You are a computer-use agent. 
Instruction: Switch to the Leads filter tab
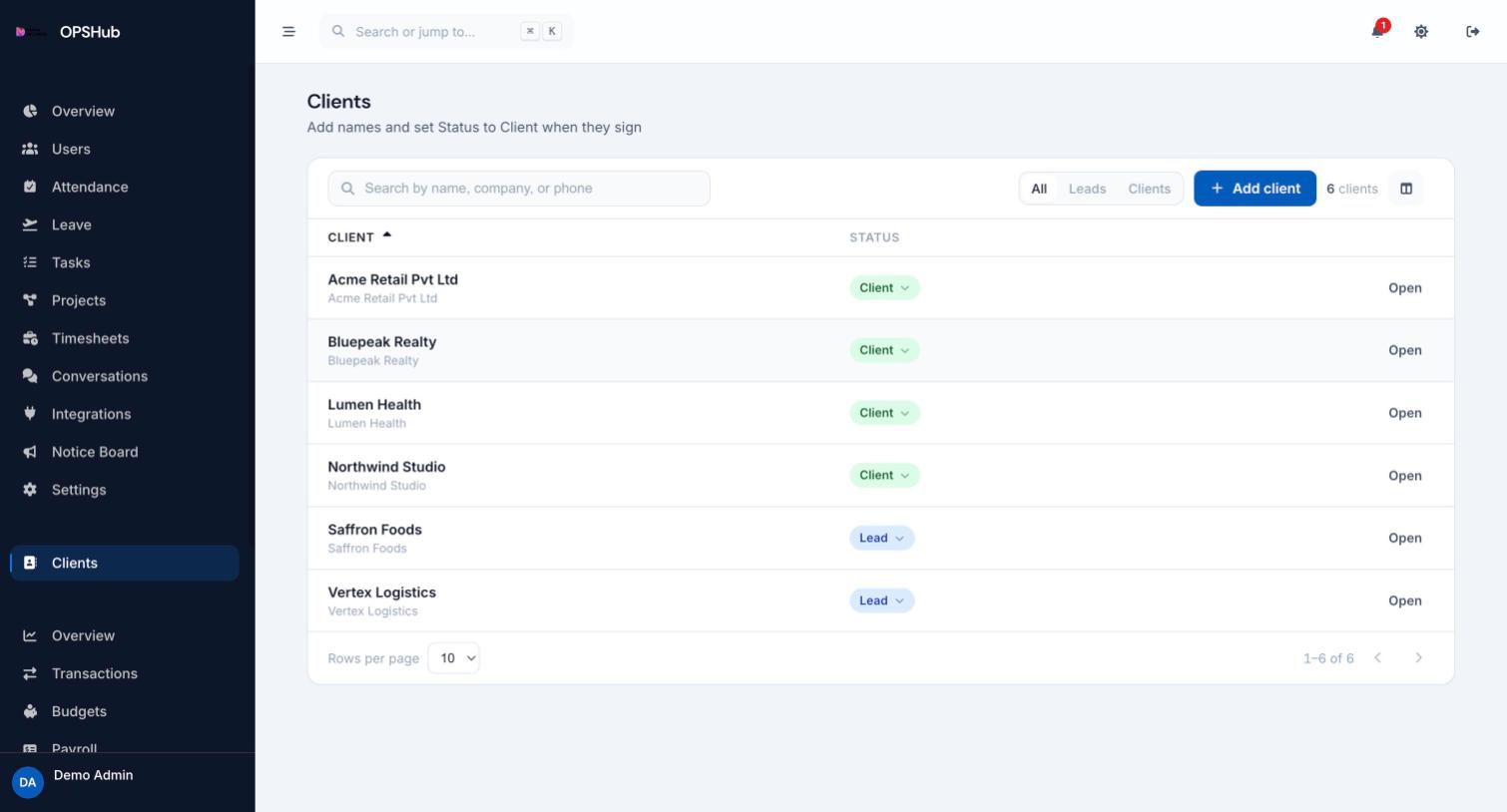(x=1087, y=189)
